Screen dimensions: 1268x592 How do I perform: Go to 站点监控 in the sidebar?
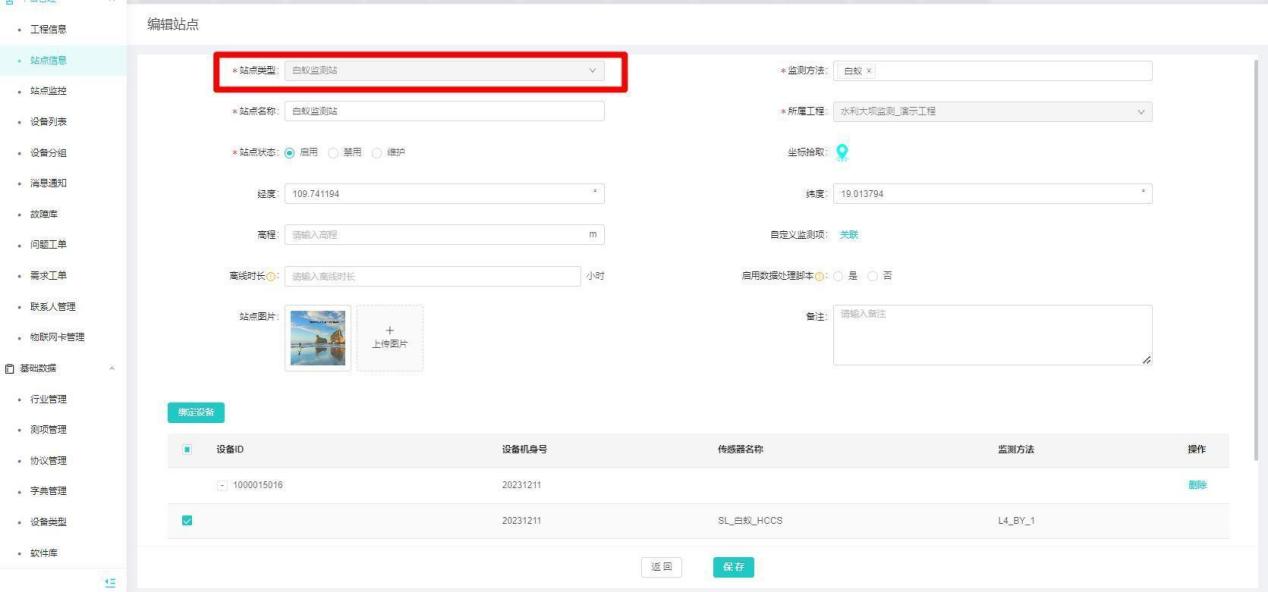(x=50, y=91)
